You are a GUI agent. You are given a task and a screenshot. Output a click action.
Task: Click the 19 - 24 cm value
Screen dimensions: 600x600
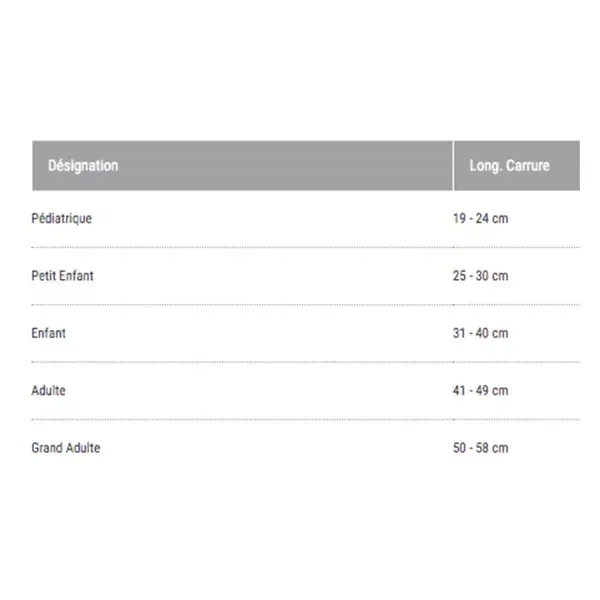point(481,218)
